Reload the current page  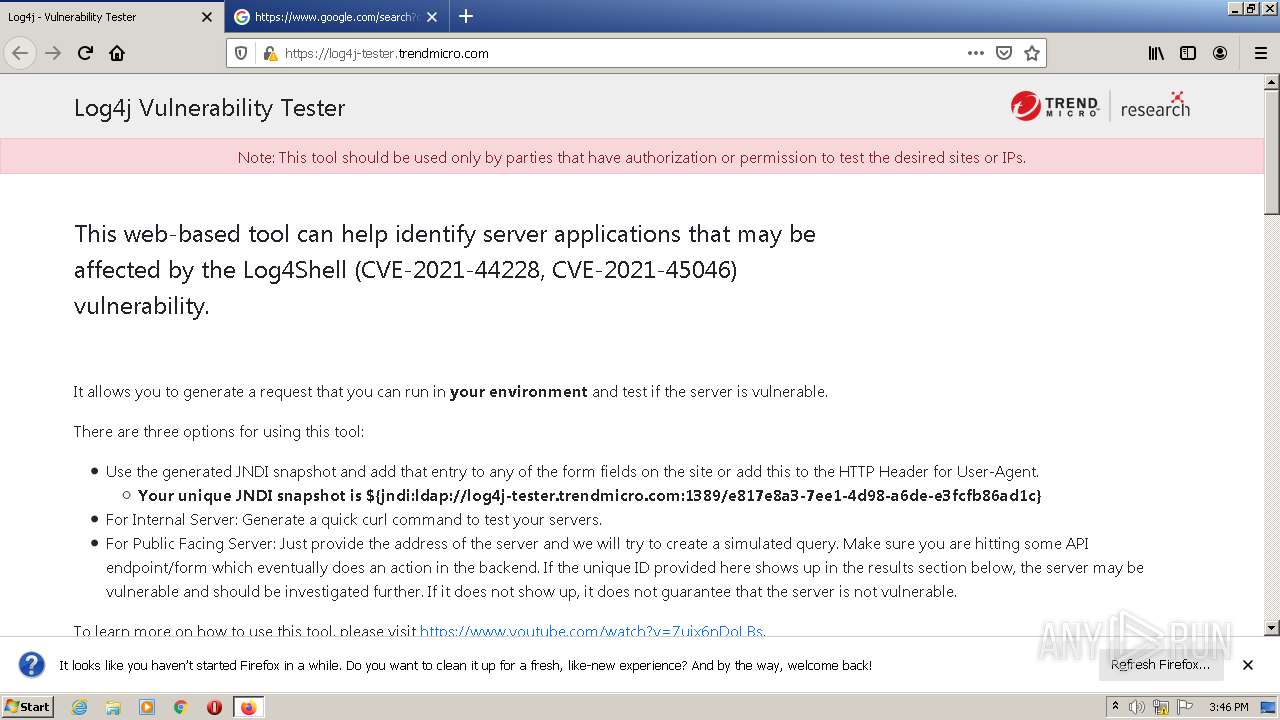click(x=85, y=53)
